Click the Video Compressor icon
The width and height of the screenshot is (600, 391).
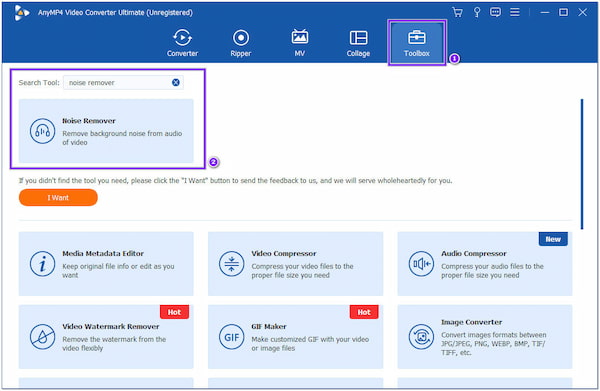pos(232,264)
